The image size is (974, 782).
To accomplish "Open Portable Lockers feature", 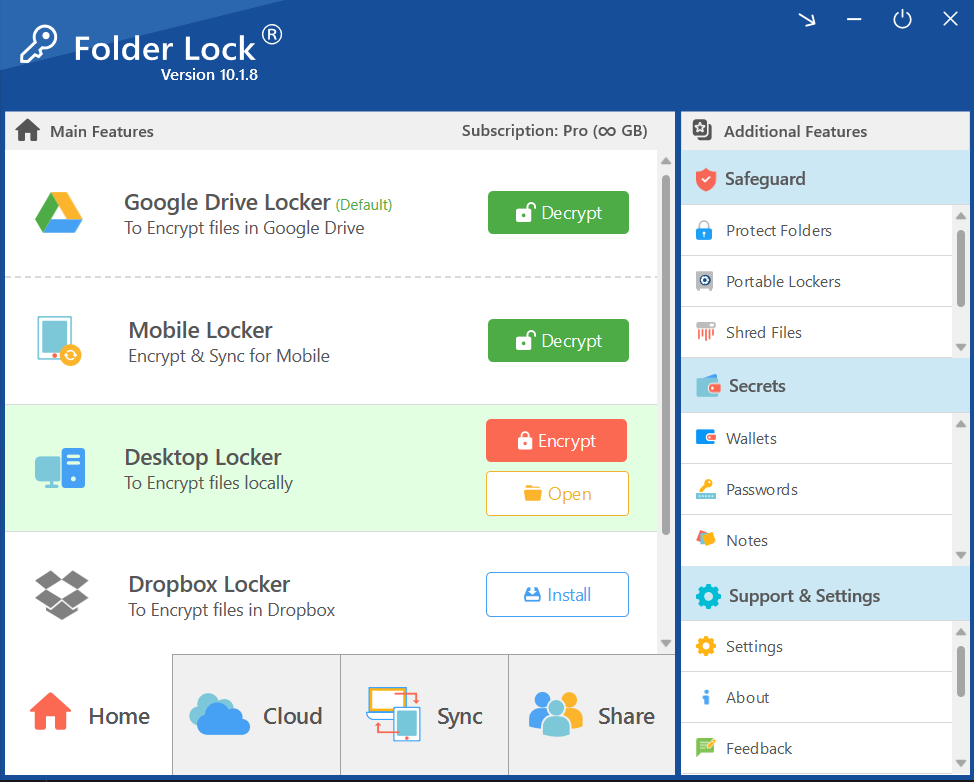I will point(816,281).
